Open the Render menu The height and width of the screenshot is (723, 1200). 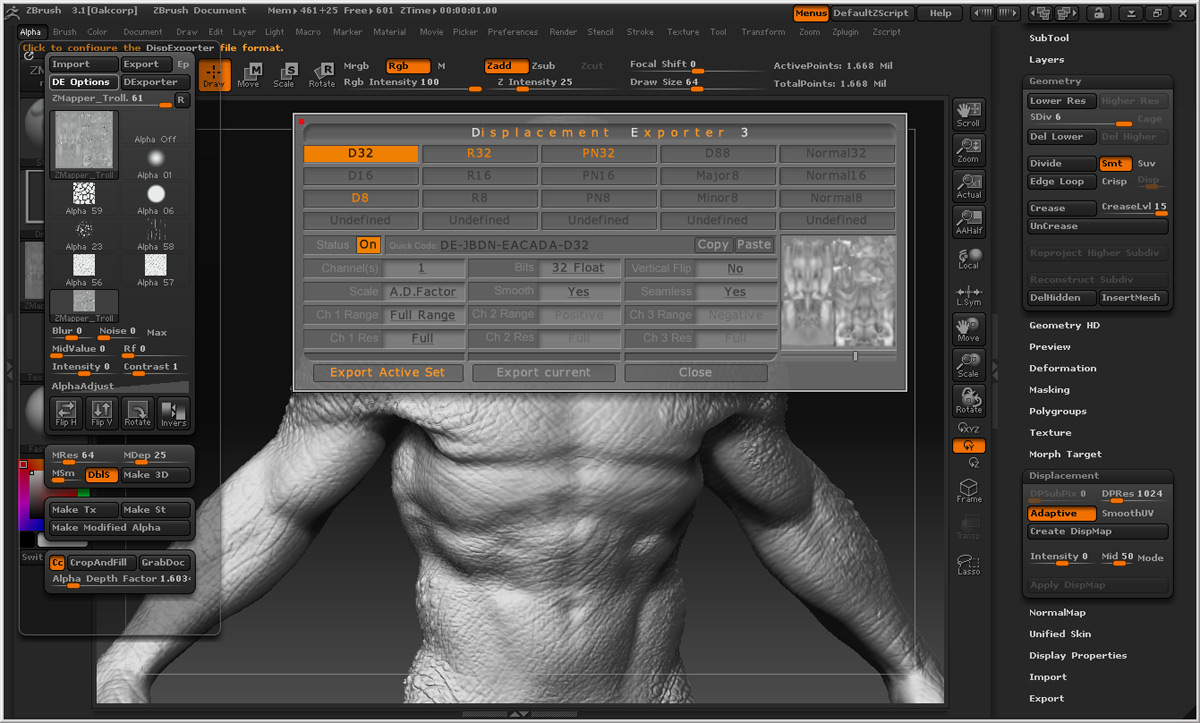(x=563, y=32)
